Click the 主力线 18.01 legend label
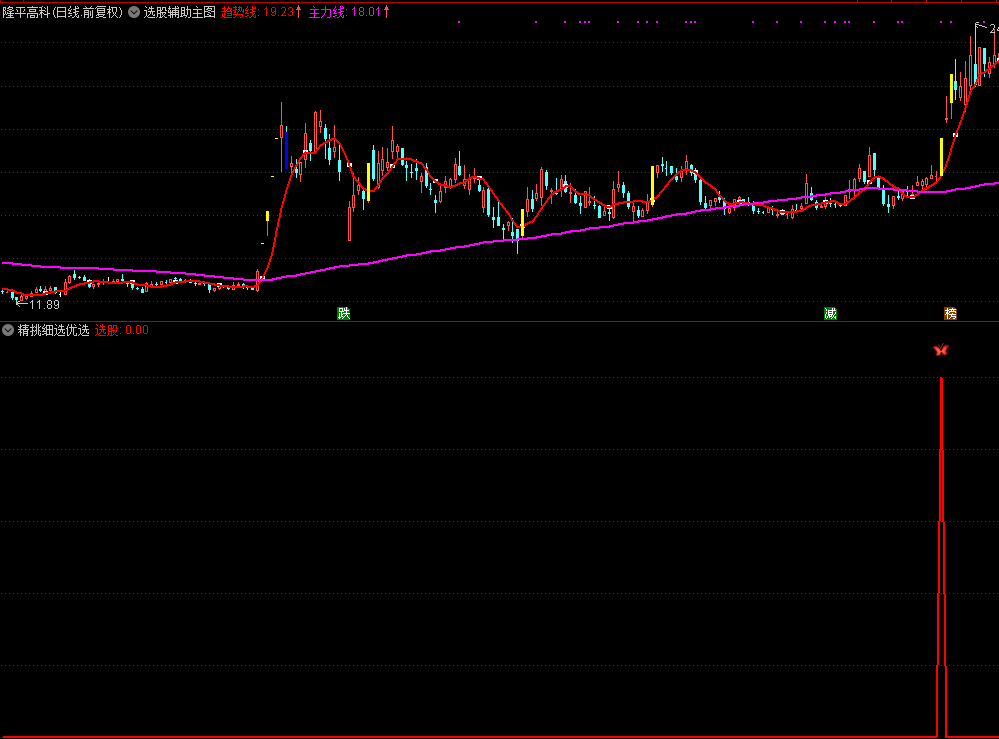The height and width of the screenshot is (739, 999). click(x=345, y=13)
